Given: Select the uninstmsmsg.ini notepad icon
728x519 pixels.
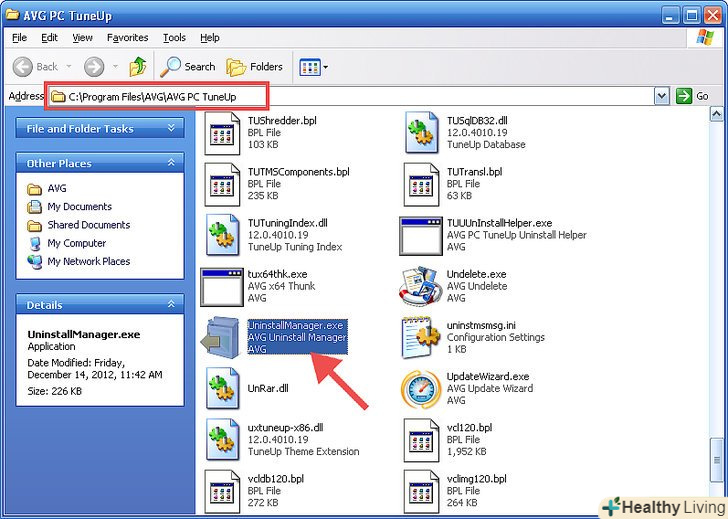Looking at the screenshot, I should [x=421, y=337].
